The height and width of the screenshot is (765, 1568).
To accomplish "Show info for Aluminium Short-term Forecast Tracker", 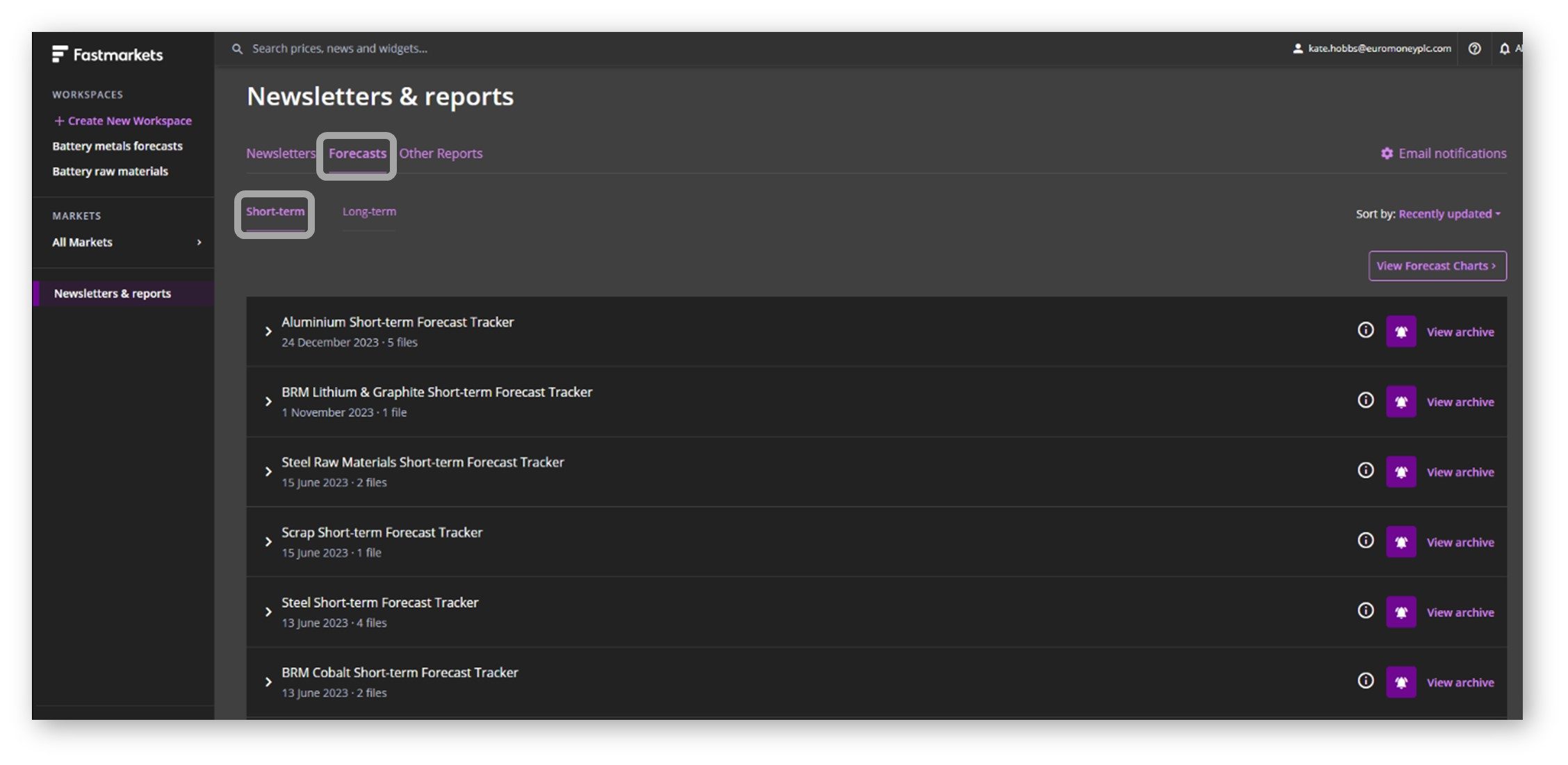I will (1366, 330).
